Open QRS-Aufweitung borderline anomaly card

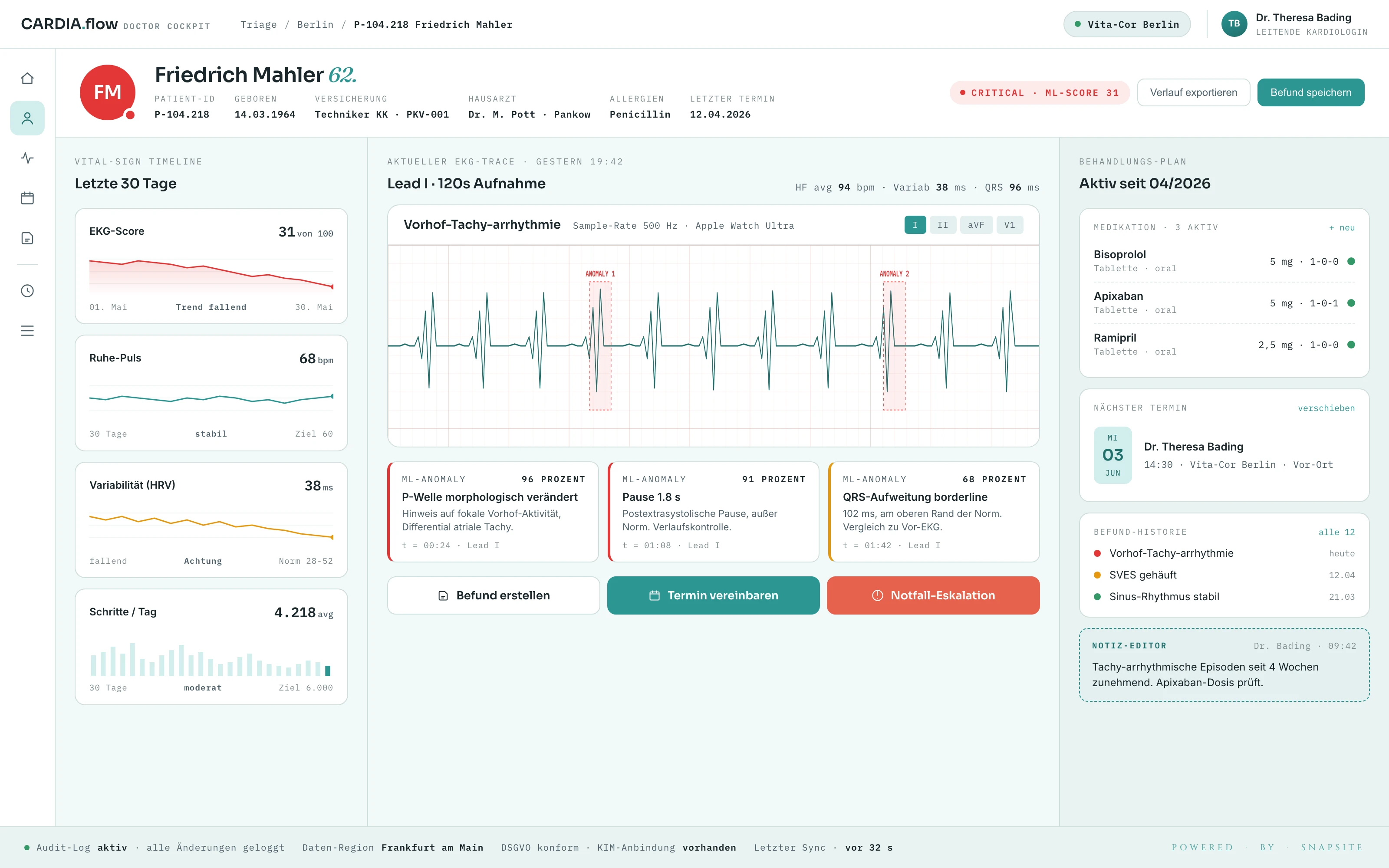point(934,512)
